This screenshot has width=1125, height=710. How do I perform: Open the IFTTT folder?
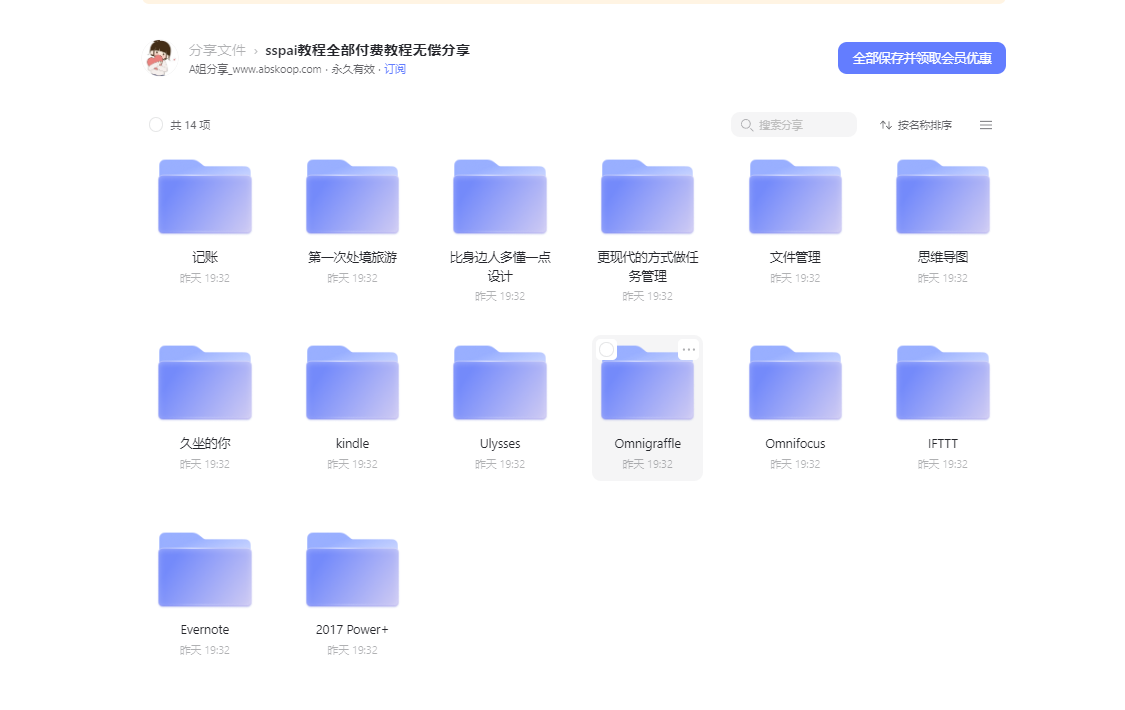942,383
